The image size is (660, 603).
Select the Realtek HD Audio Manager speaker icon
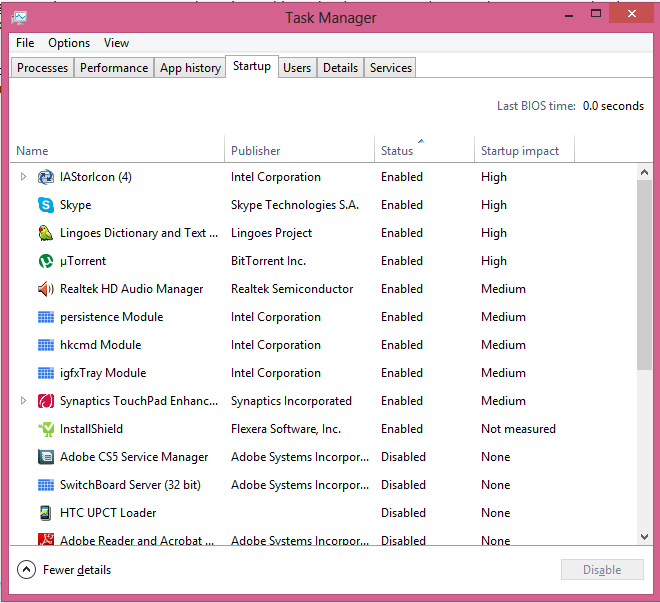(x=46, y=289)
